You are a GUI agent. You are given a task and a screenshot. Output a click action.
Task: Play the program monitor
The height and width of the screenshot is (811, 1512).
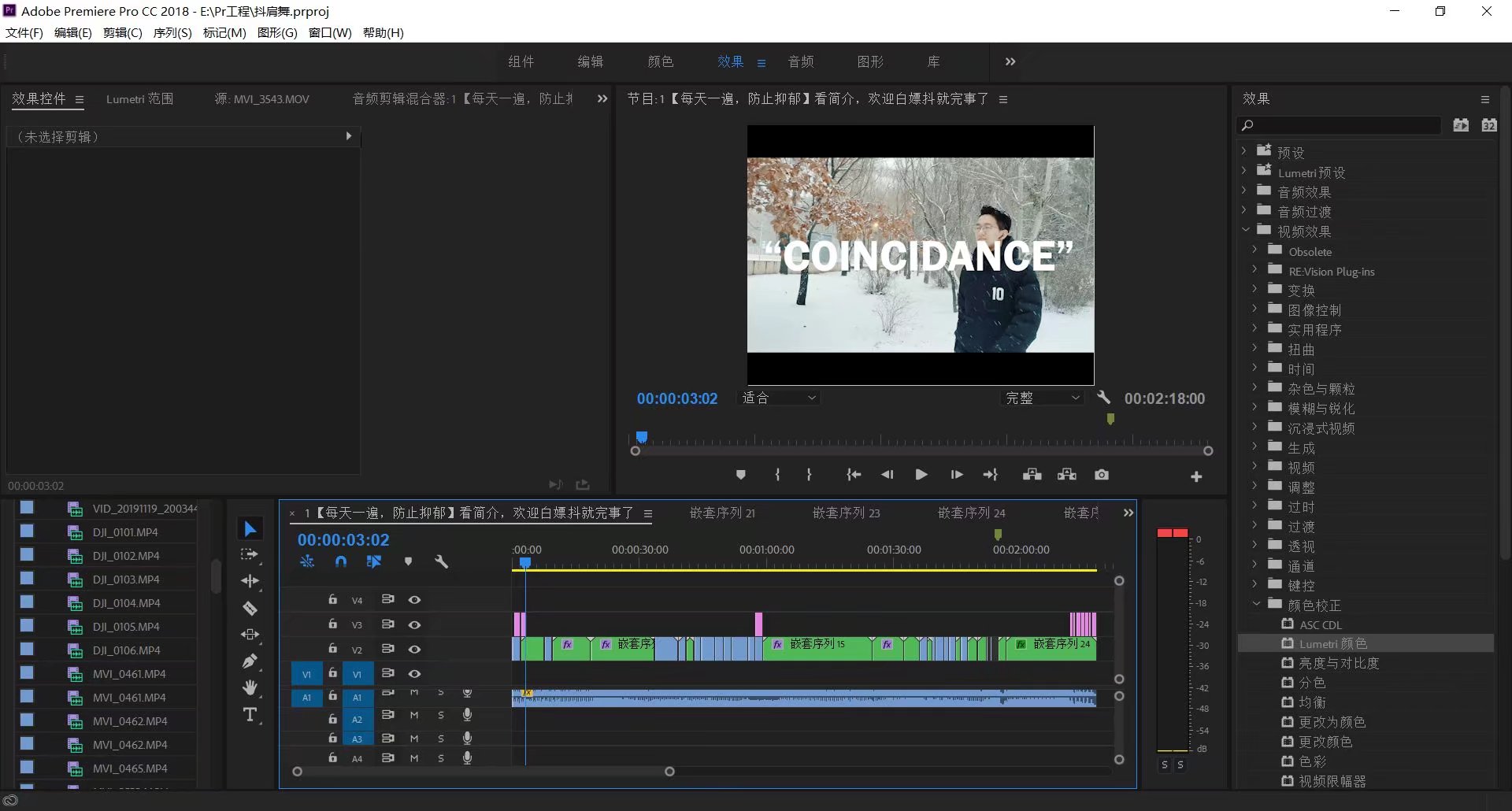coord(921,475)
